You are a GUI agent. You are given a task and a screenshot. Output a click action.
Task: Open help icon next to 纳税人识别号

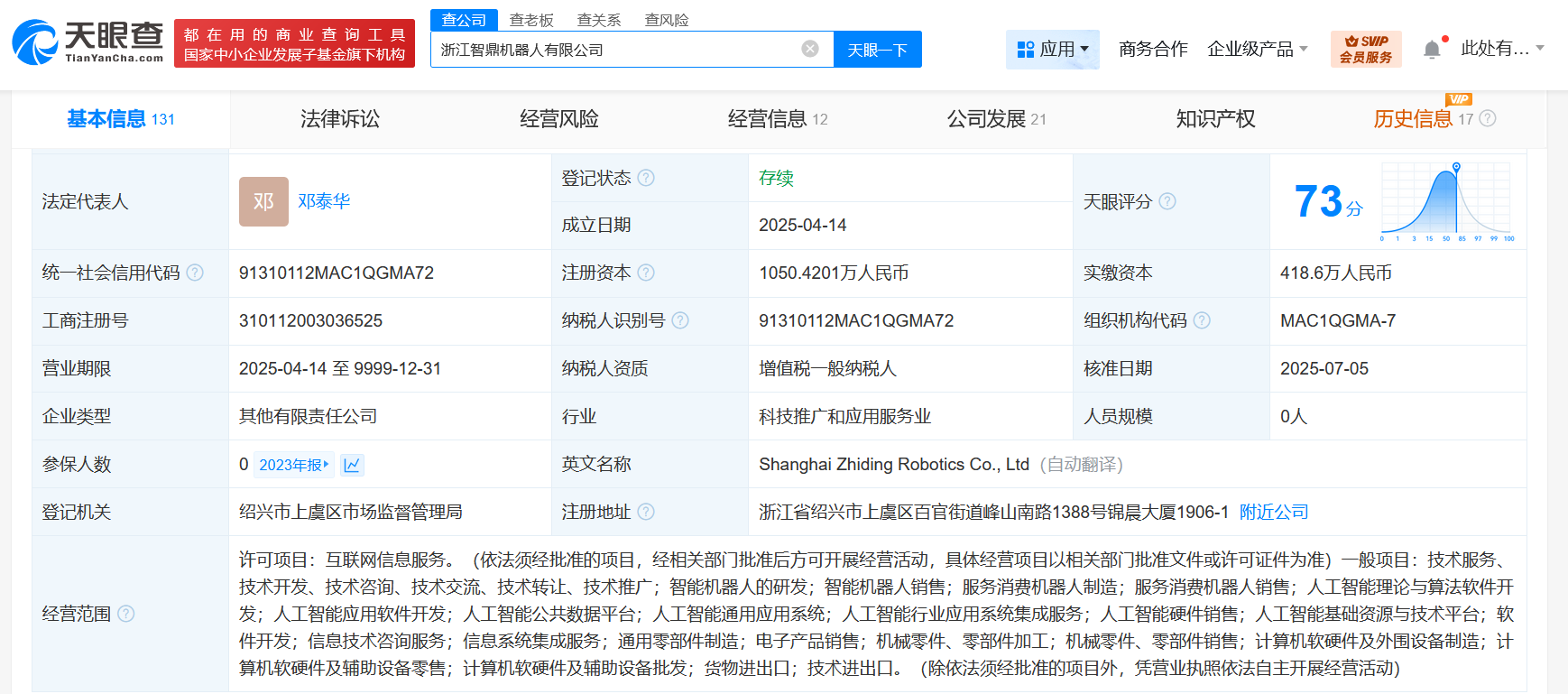680,320
